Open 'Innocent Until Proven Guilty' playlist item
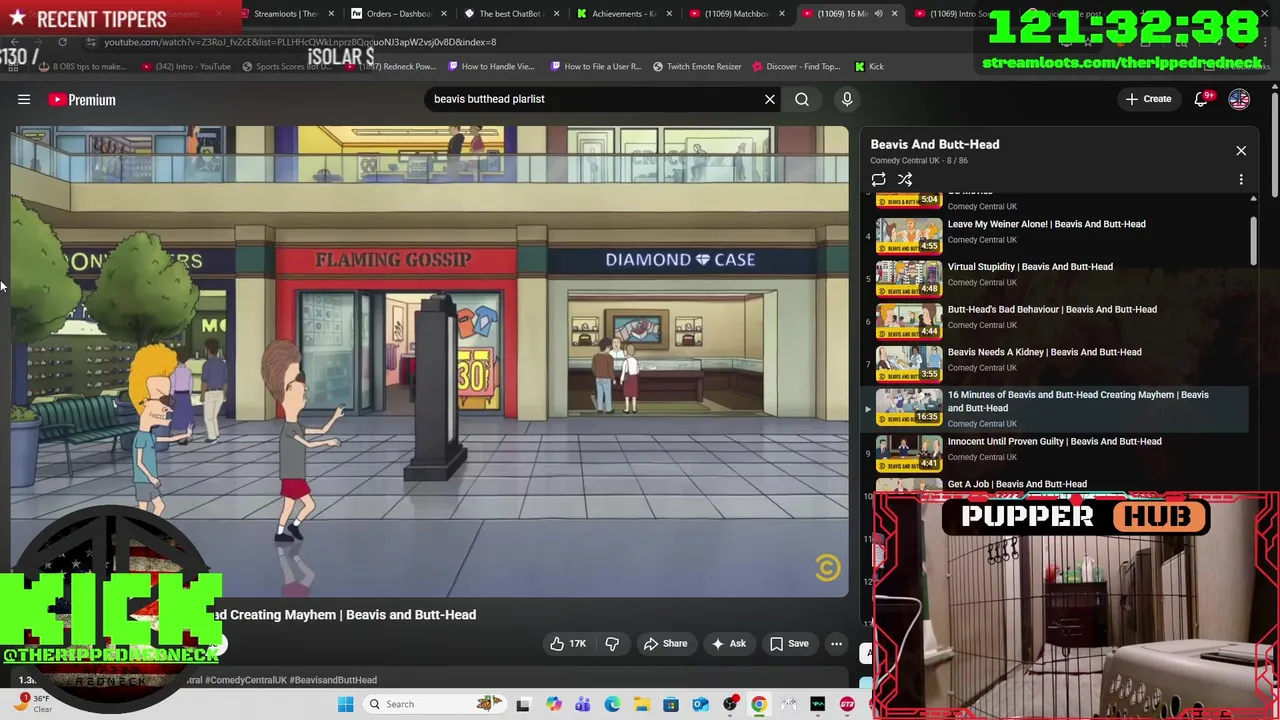 [1054, 441]
